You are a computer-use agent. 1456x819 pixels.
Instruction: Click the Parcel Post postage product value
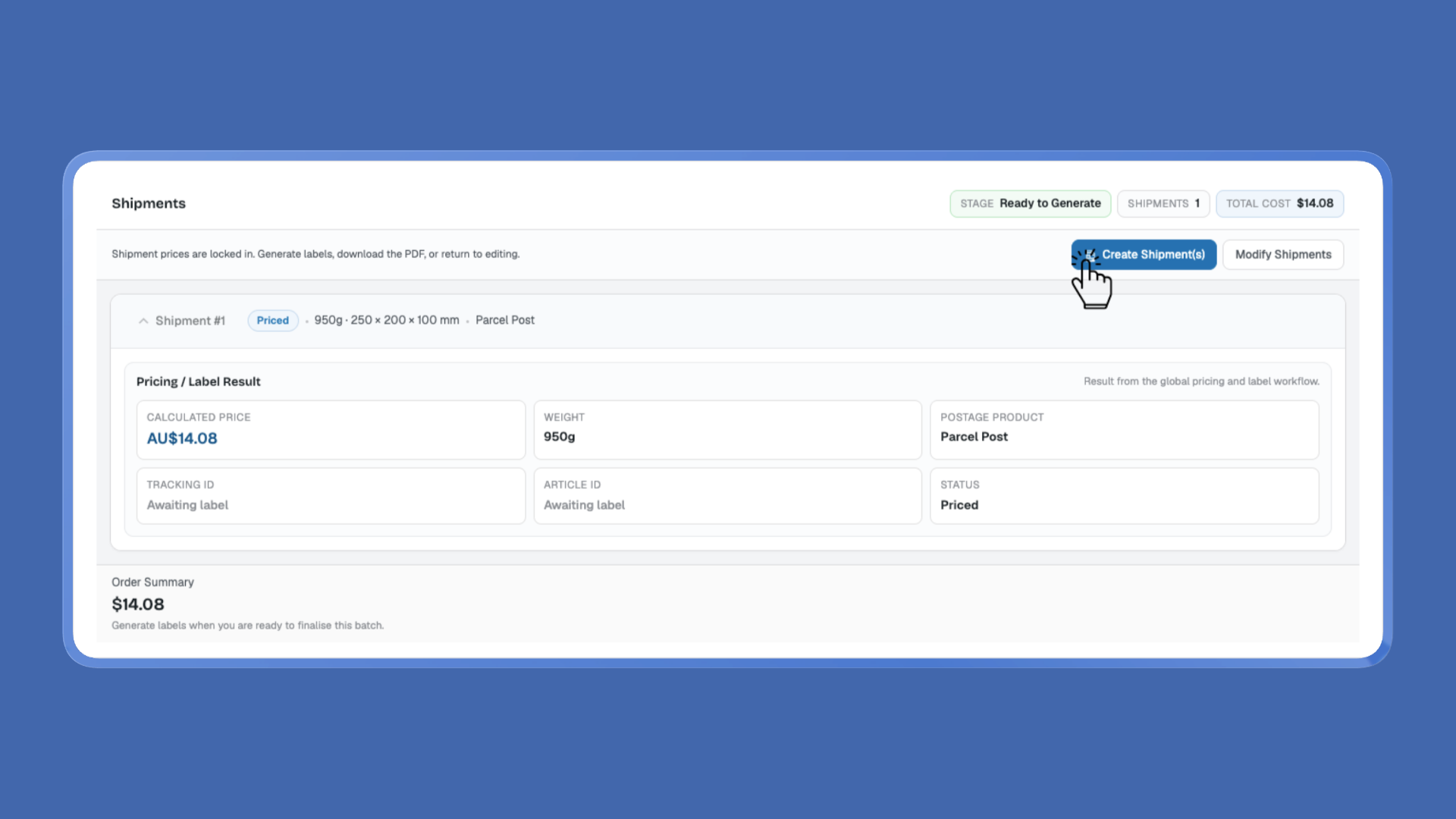coord(974,437)
